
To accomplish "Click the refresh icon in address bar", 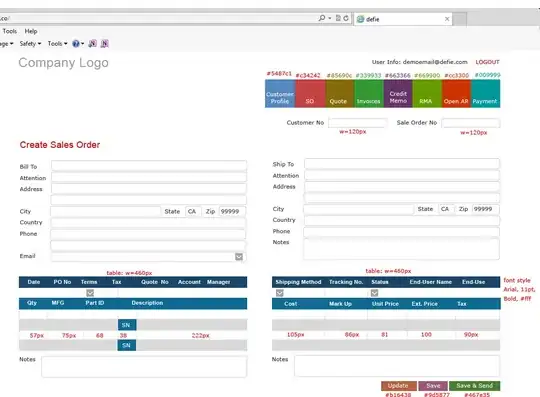I will click(346, 18).
